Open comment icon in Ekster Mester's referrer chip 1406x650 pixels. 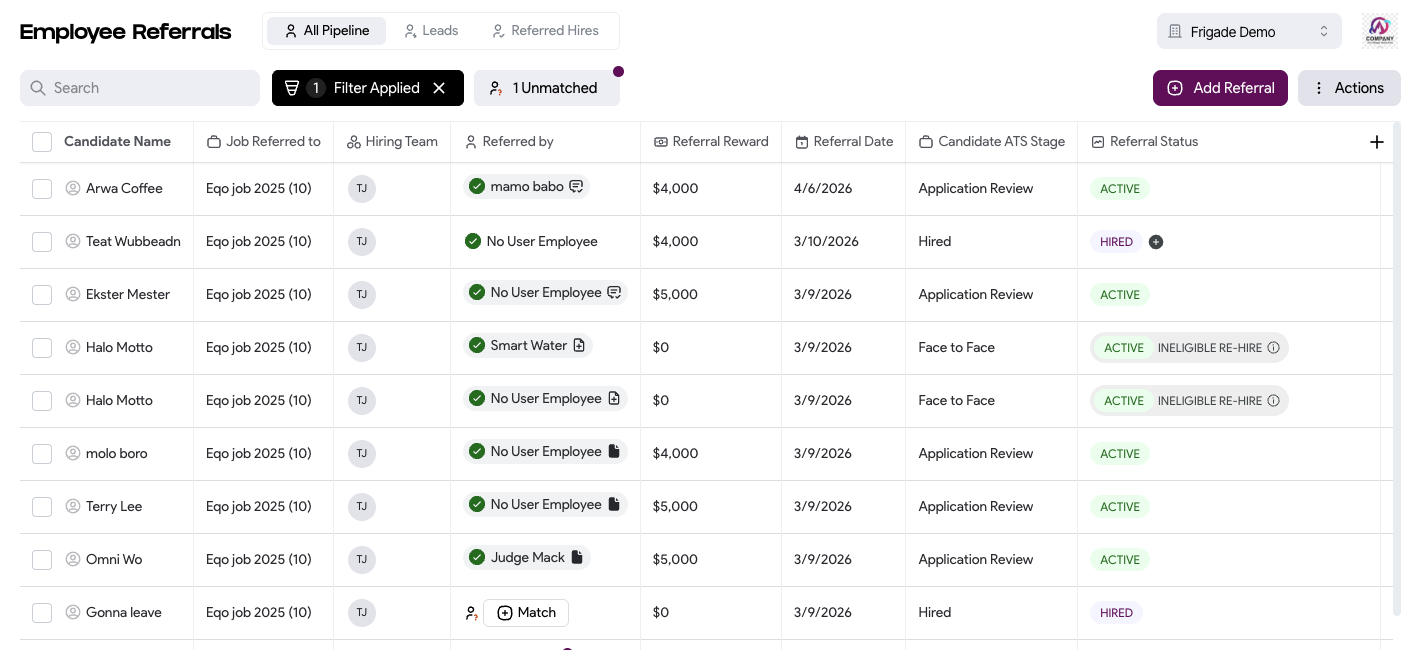tap(614, 292)
